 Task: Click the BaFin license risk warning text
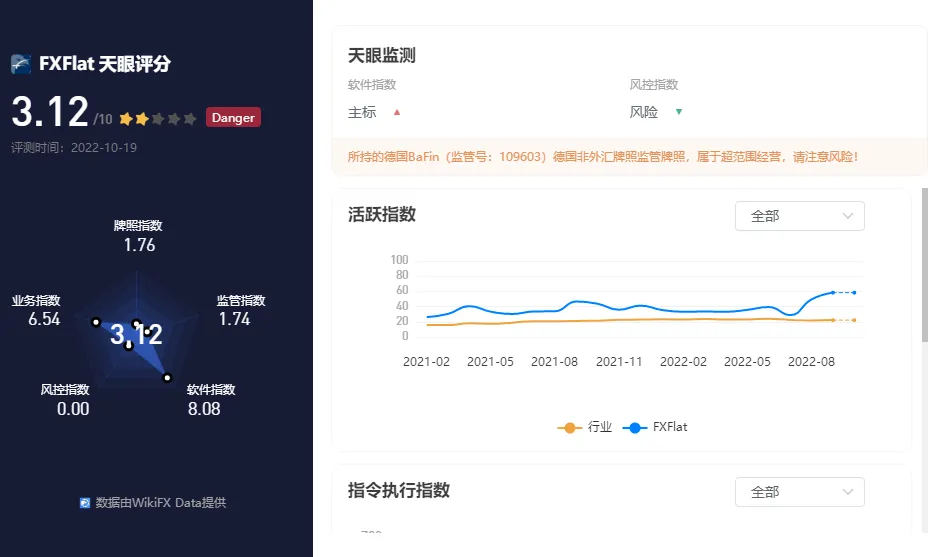(602, 157)
